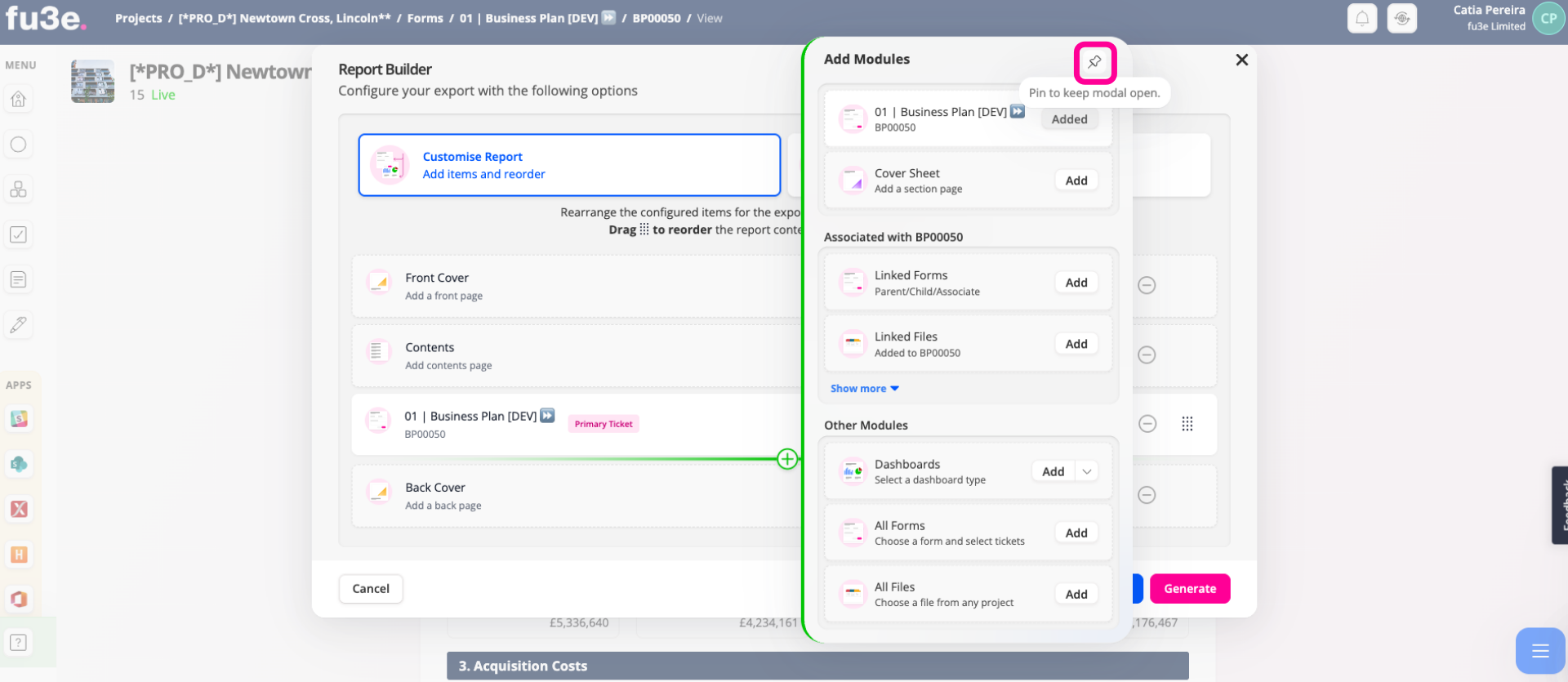Open the project thumbnail image

tap(92, 81)
